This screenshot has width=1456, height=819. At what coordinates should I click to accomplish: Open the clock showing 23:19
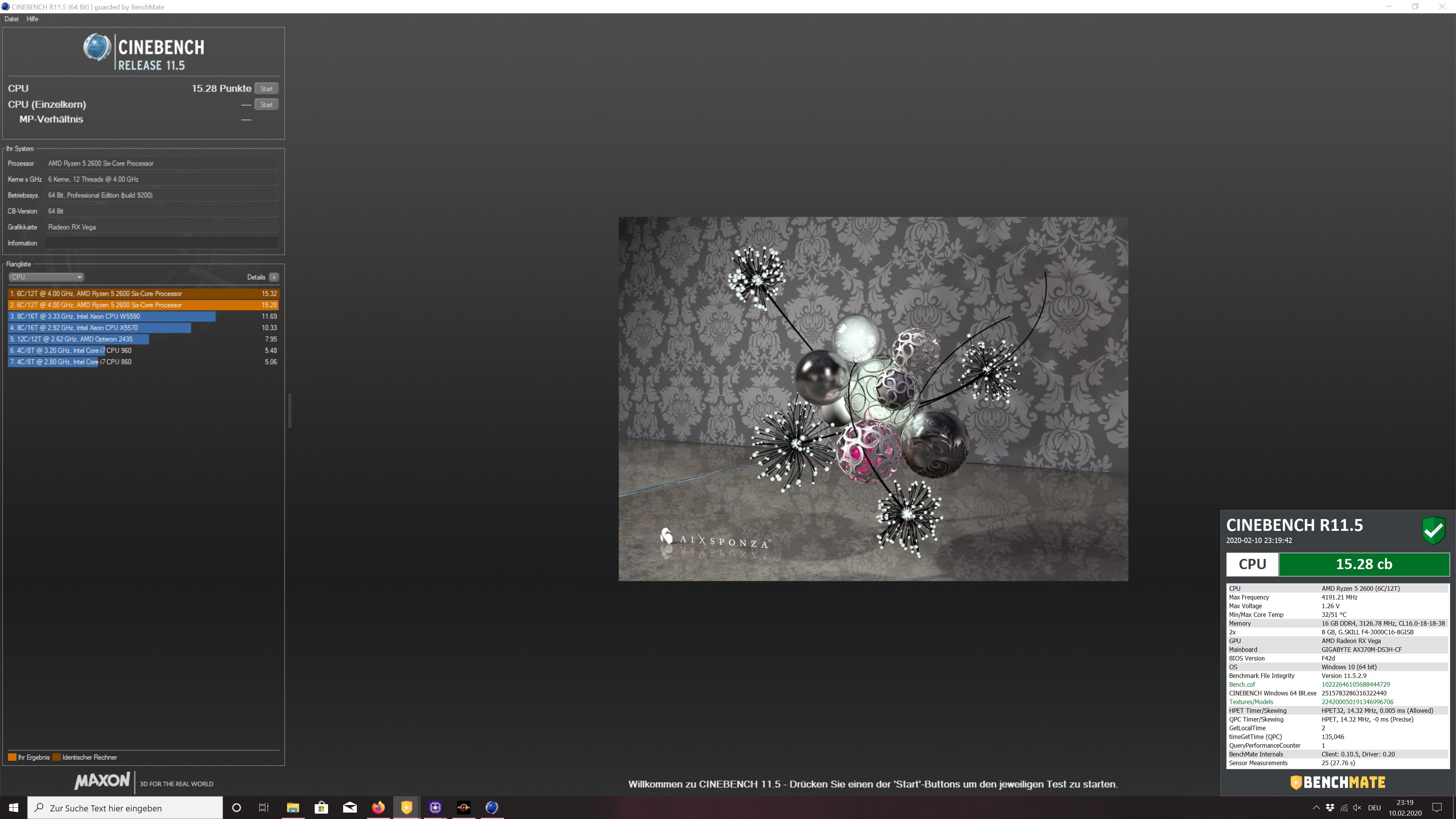(1405, 808)
